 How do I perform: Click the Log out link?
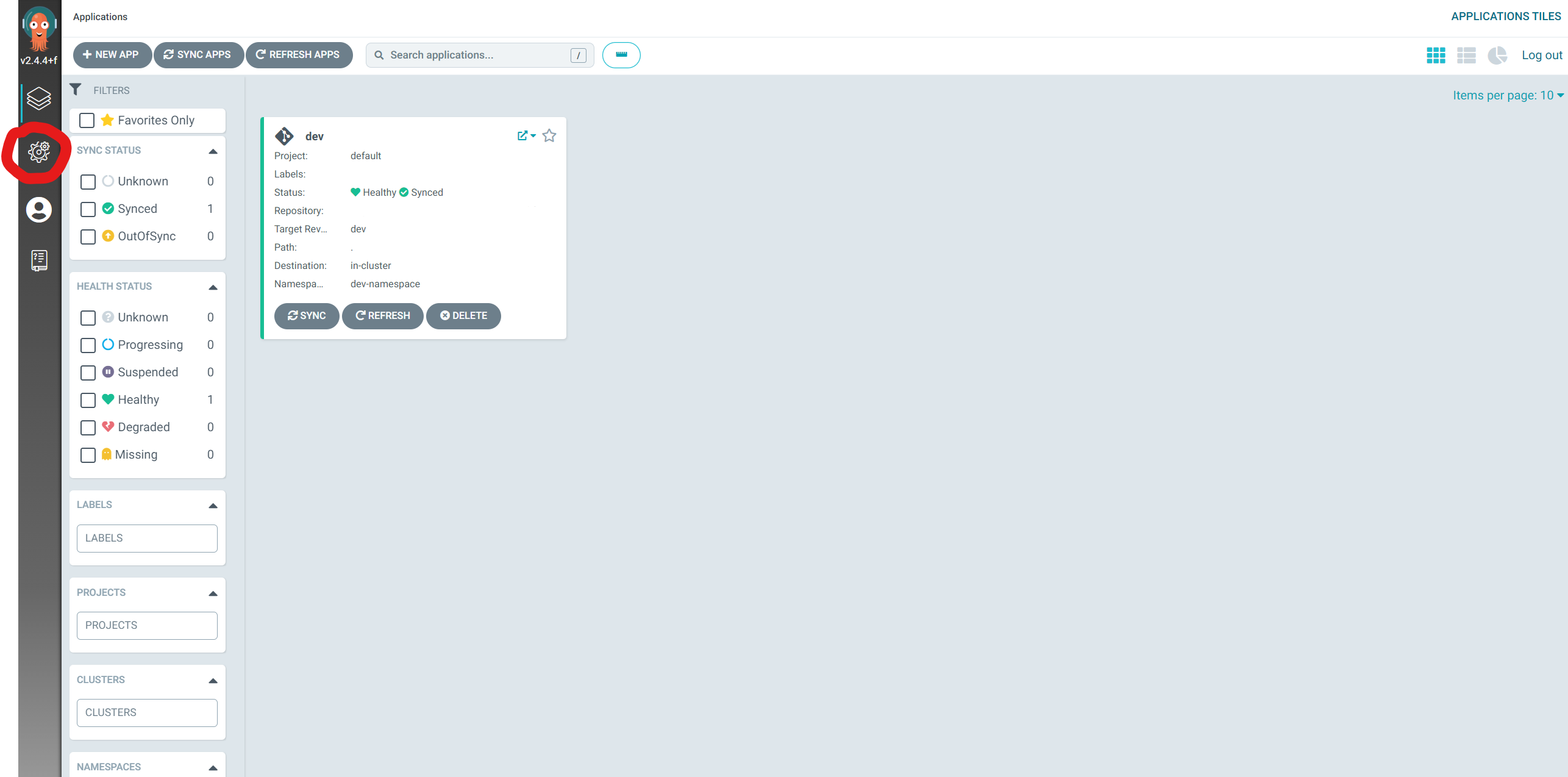tap(1541, 56)
